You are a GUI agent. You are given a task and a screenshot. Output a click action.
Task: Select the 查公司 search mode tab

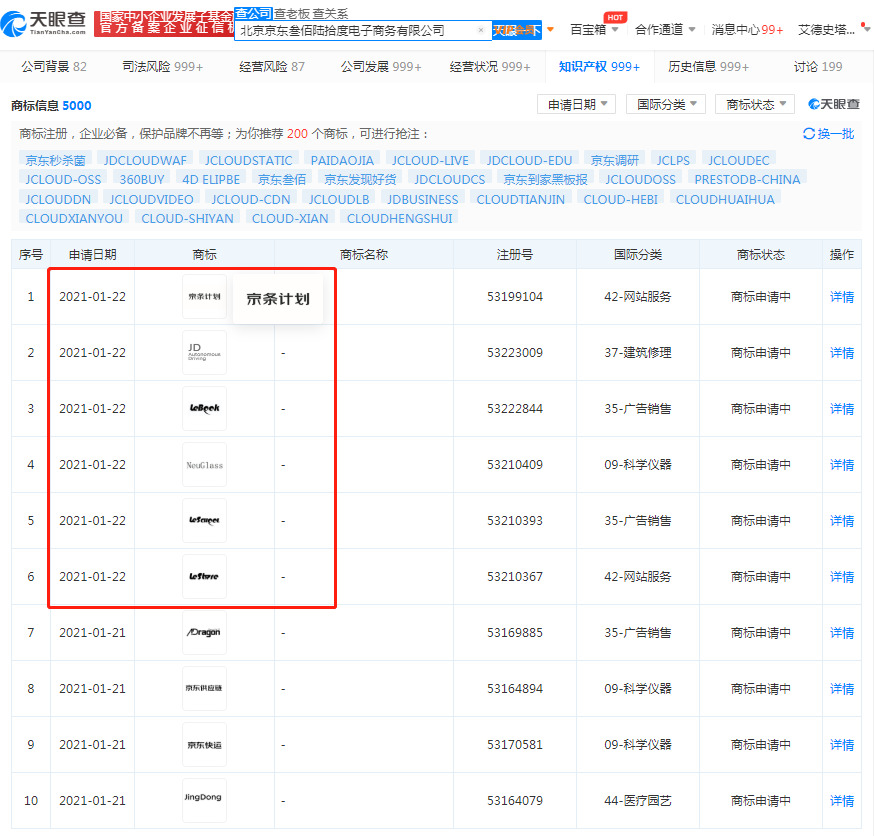253,13
